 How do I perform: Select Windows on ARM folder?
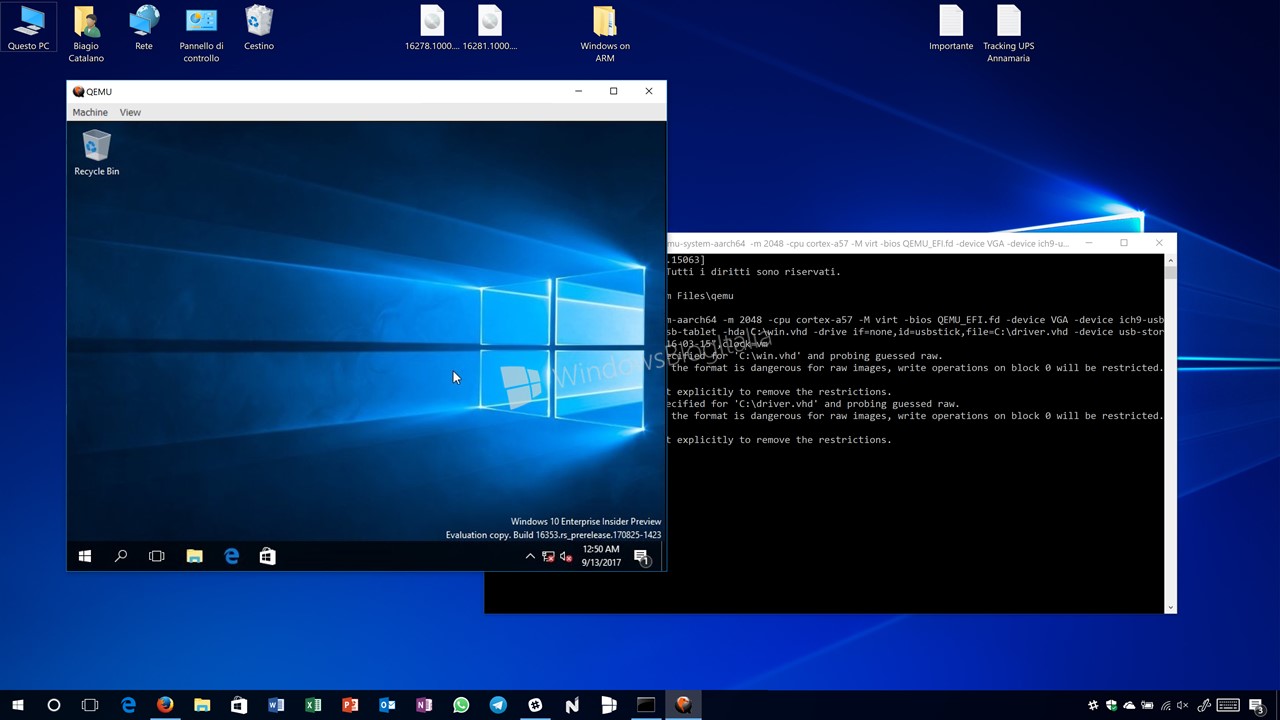[x=605, y=33]
